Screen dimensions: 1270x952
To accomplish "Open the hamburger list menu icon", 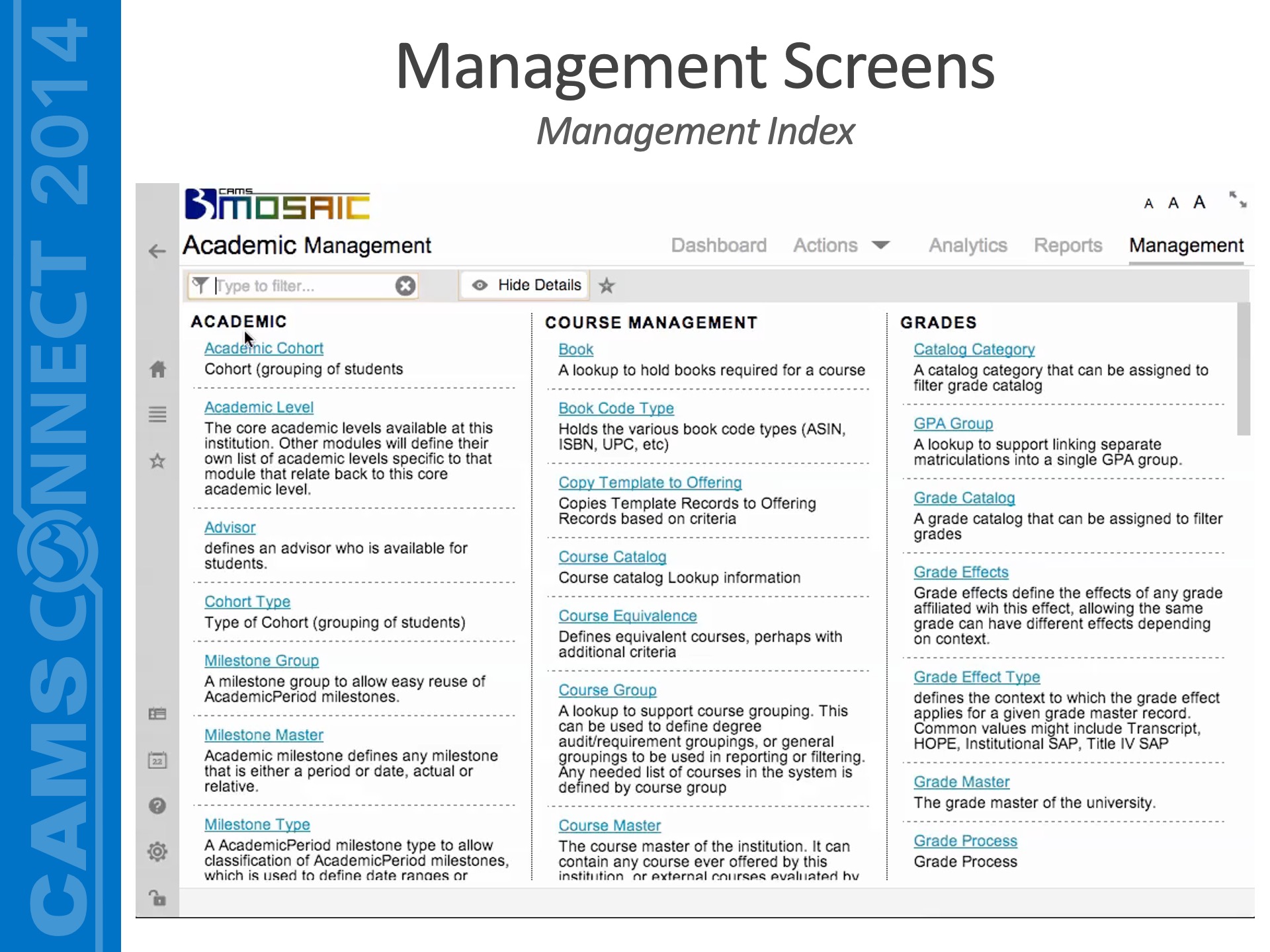I will [157, 415].
